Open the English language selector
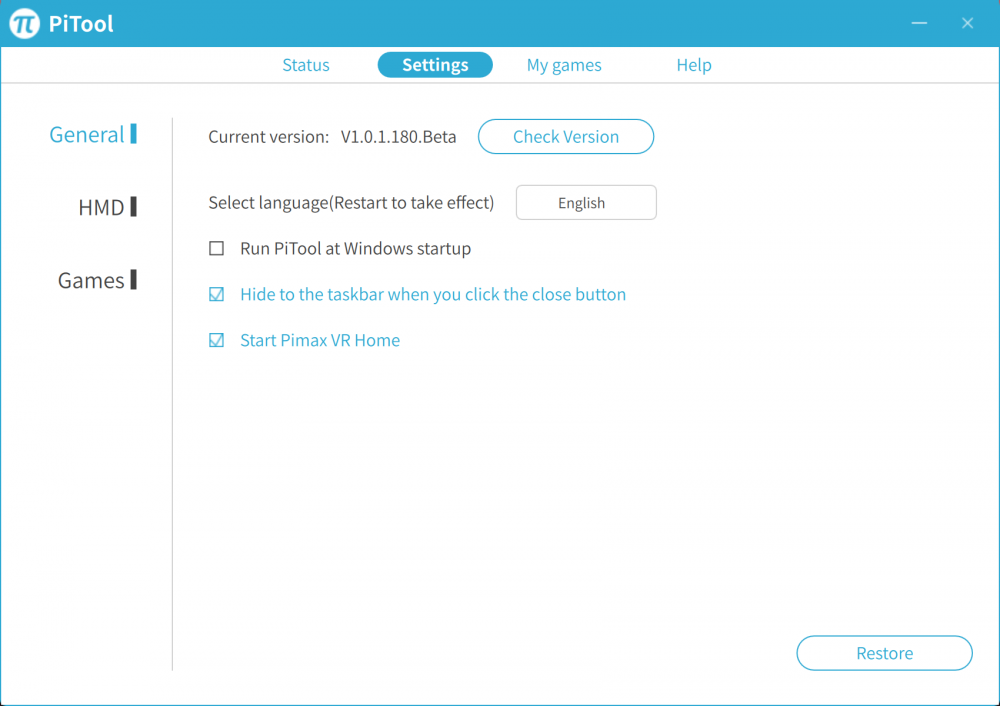1000x706 pixels. coord(585,202)
